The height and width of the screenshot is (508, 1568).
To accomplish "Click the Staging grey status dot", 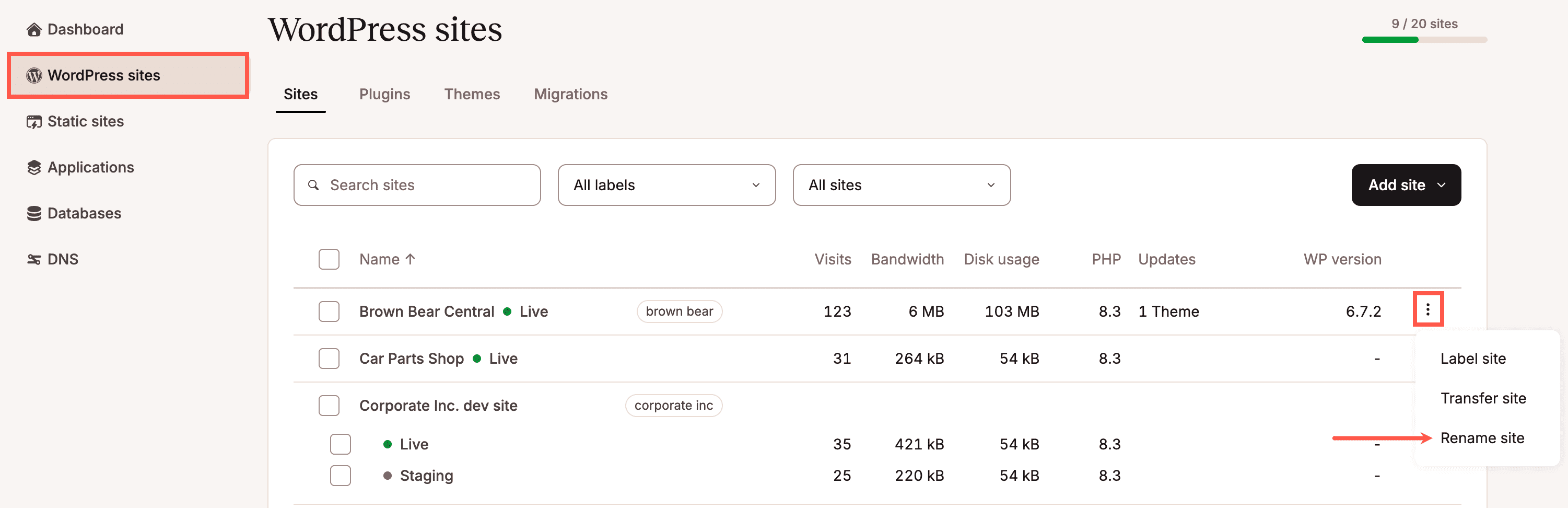I will (387, 475).
